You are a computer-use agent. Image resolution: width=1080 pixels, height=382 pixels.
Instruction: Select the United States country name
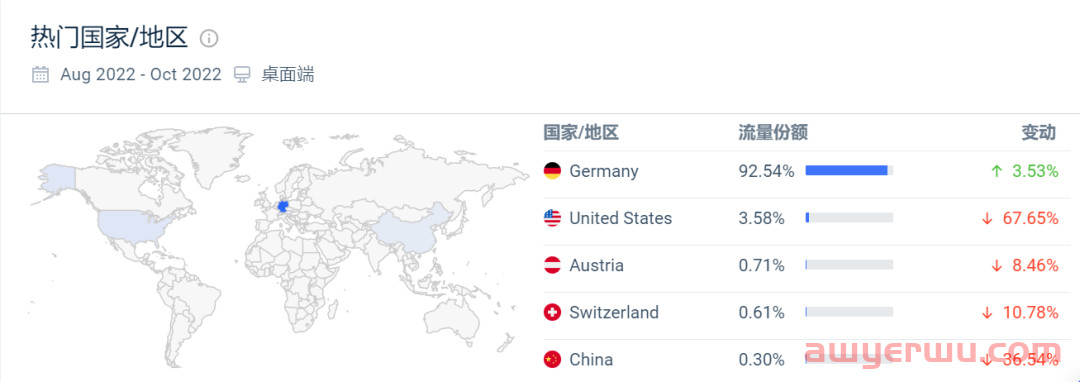pos(620,218)
